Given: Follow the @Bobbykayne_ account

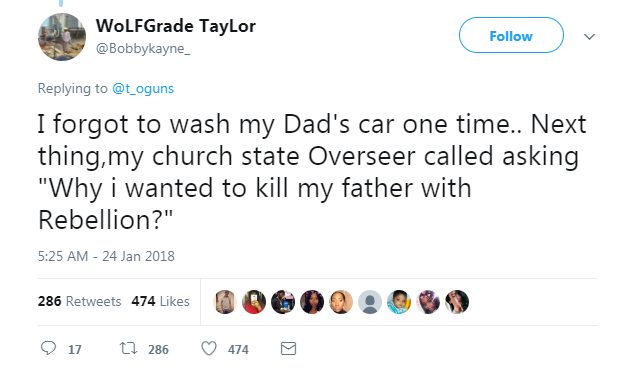Looking at the screenshot, I should (511, 36).
